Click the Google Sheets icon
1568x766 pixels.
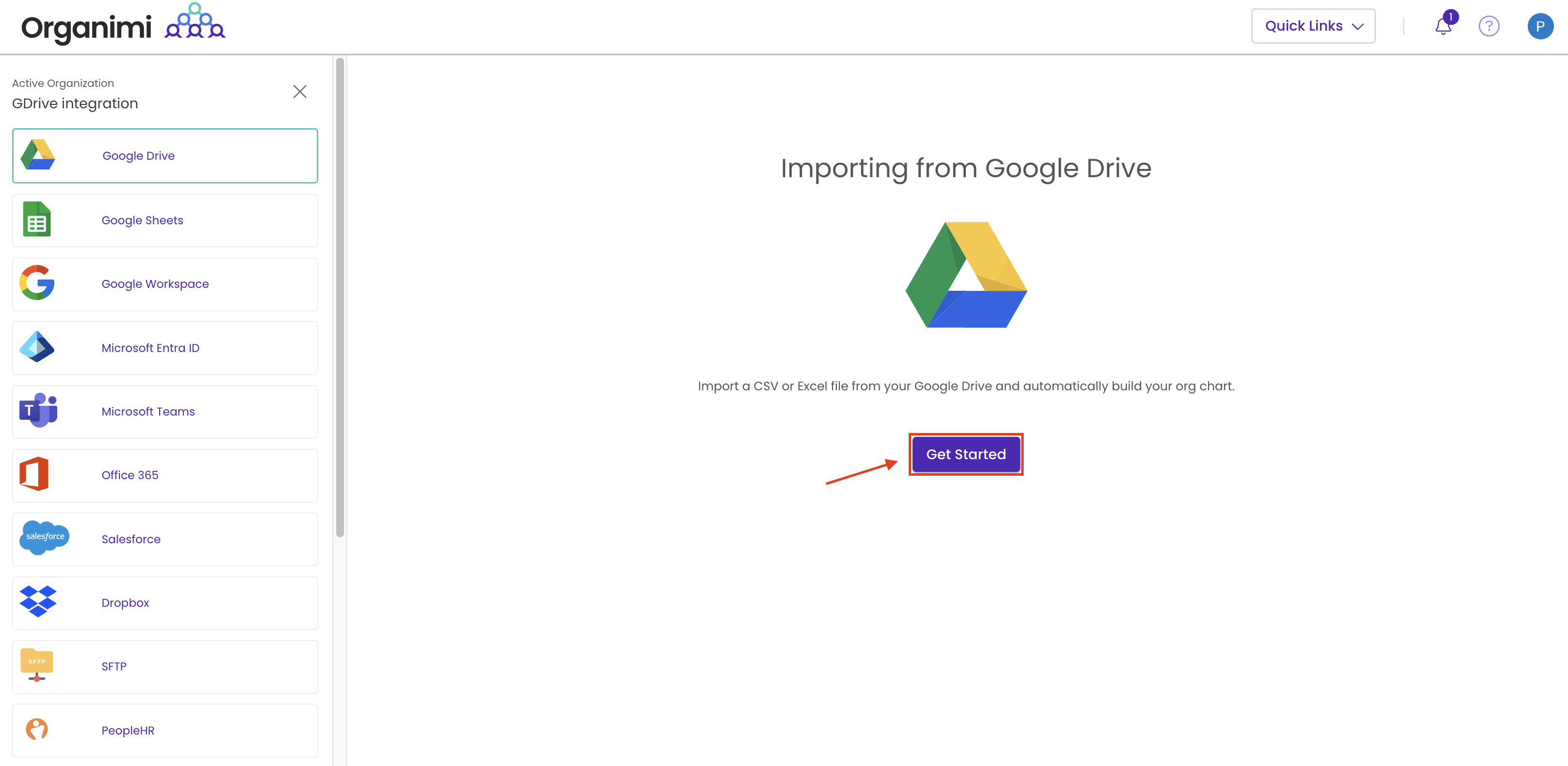coord(37,218)
